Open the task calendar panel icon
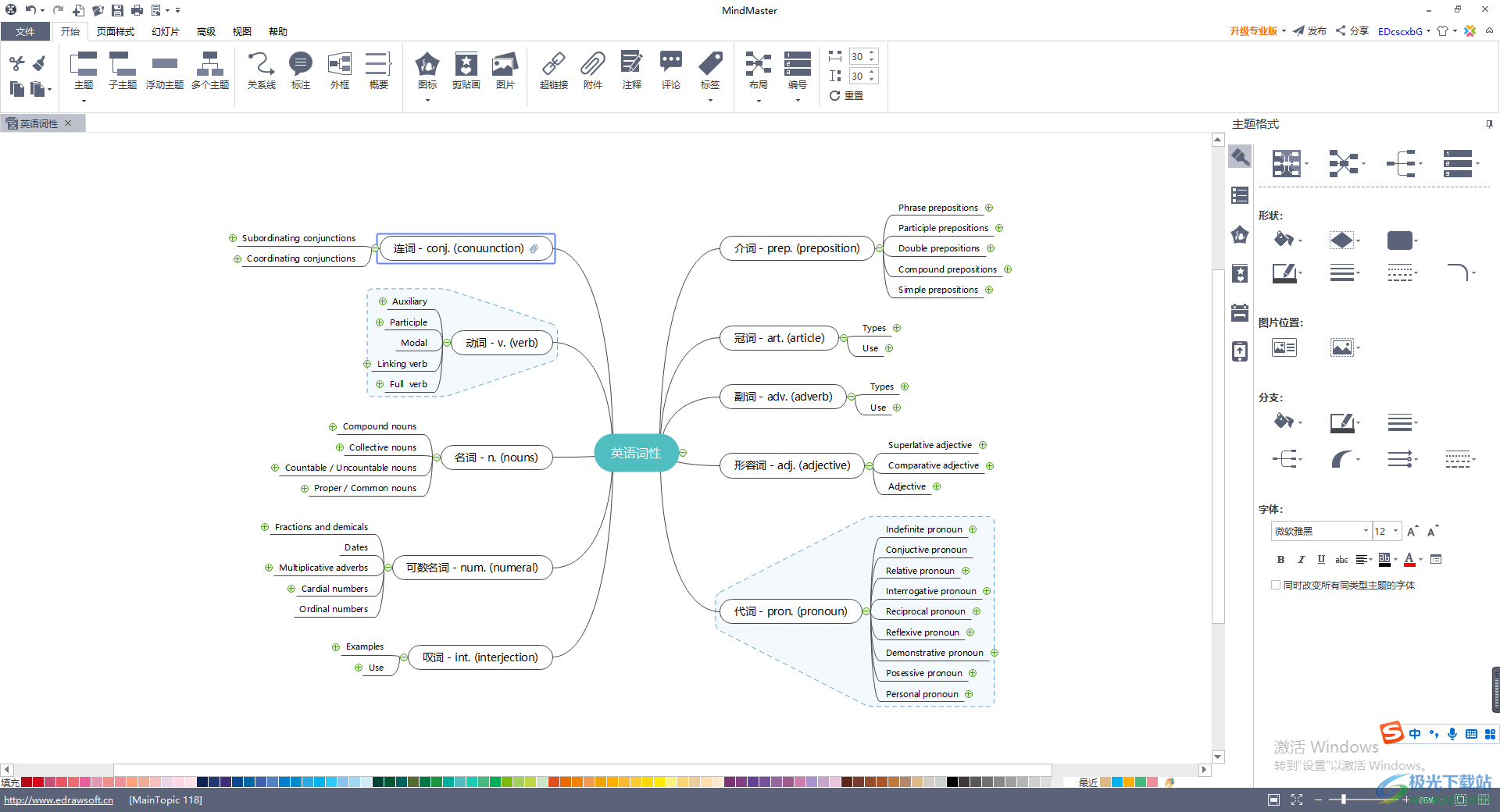 pyautogui.click(x=1240, y=312)
